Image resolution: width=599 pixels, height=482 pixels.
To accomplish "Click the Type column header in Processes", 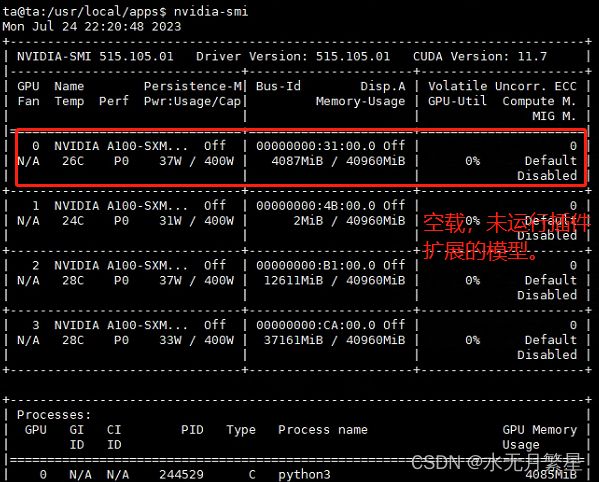I will (241, 430).
